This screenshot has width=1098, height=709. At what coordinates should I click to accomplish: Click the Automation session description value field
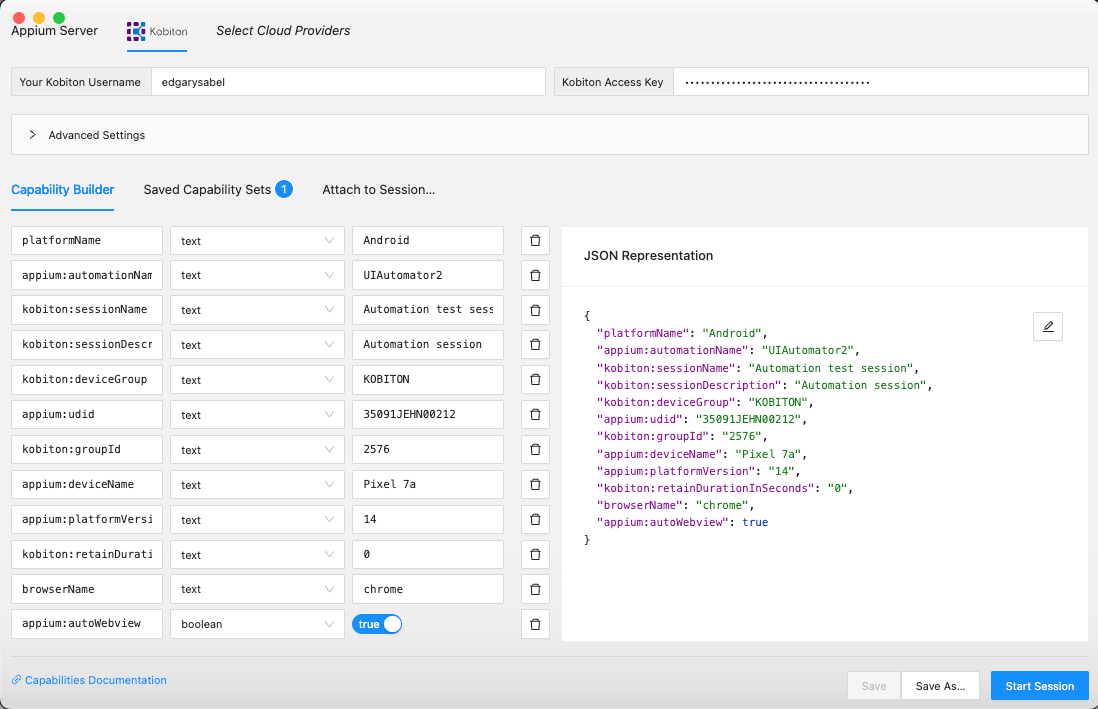tap(428, 345)
